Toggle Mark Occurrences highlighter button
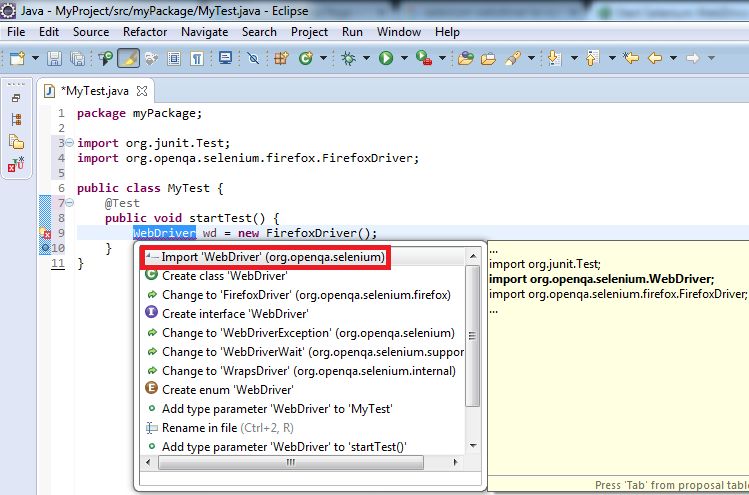The width and height of the screenshot is (749, 495). tap(128, 58)
